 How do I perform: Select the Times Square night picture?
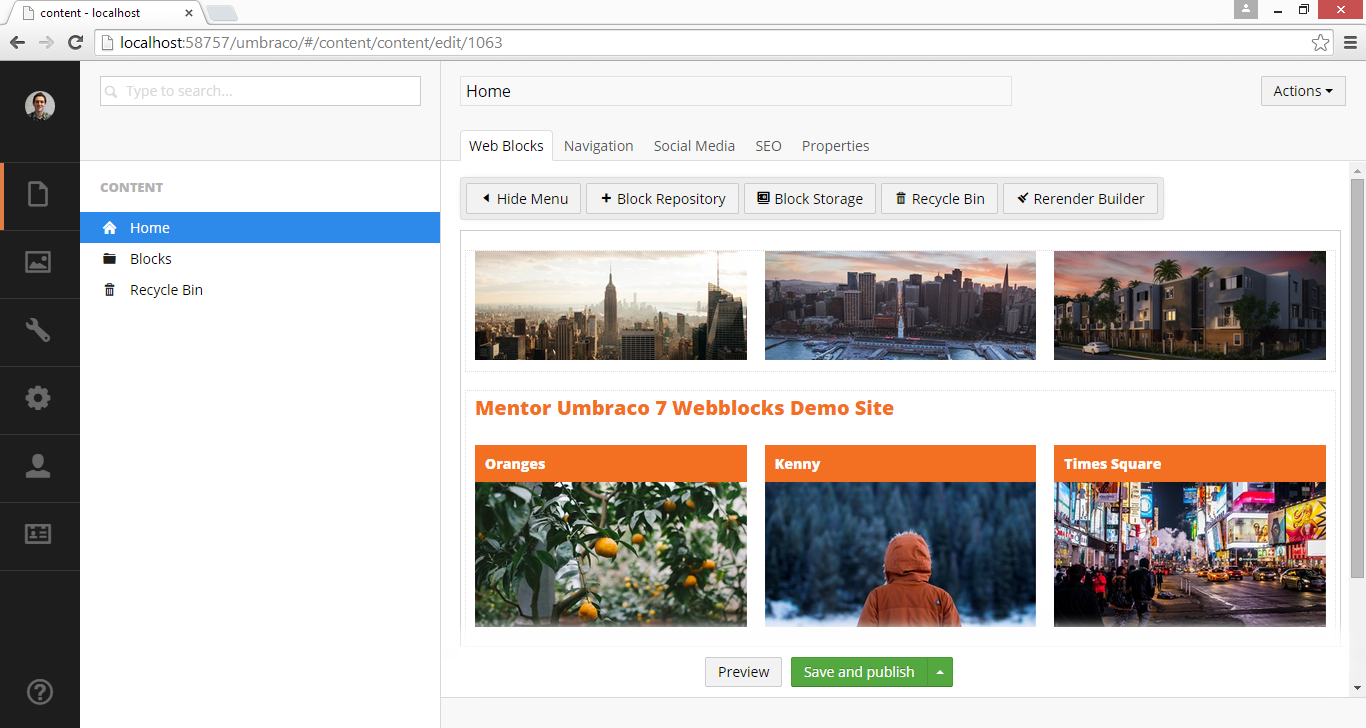pyautogui.click(x=1190, y=554)
